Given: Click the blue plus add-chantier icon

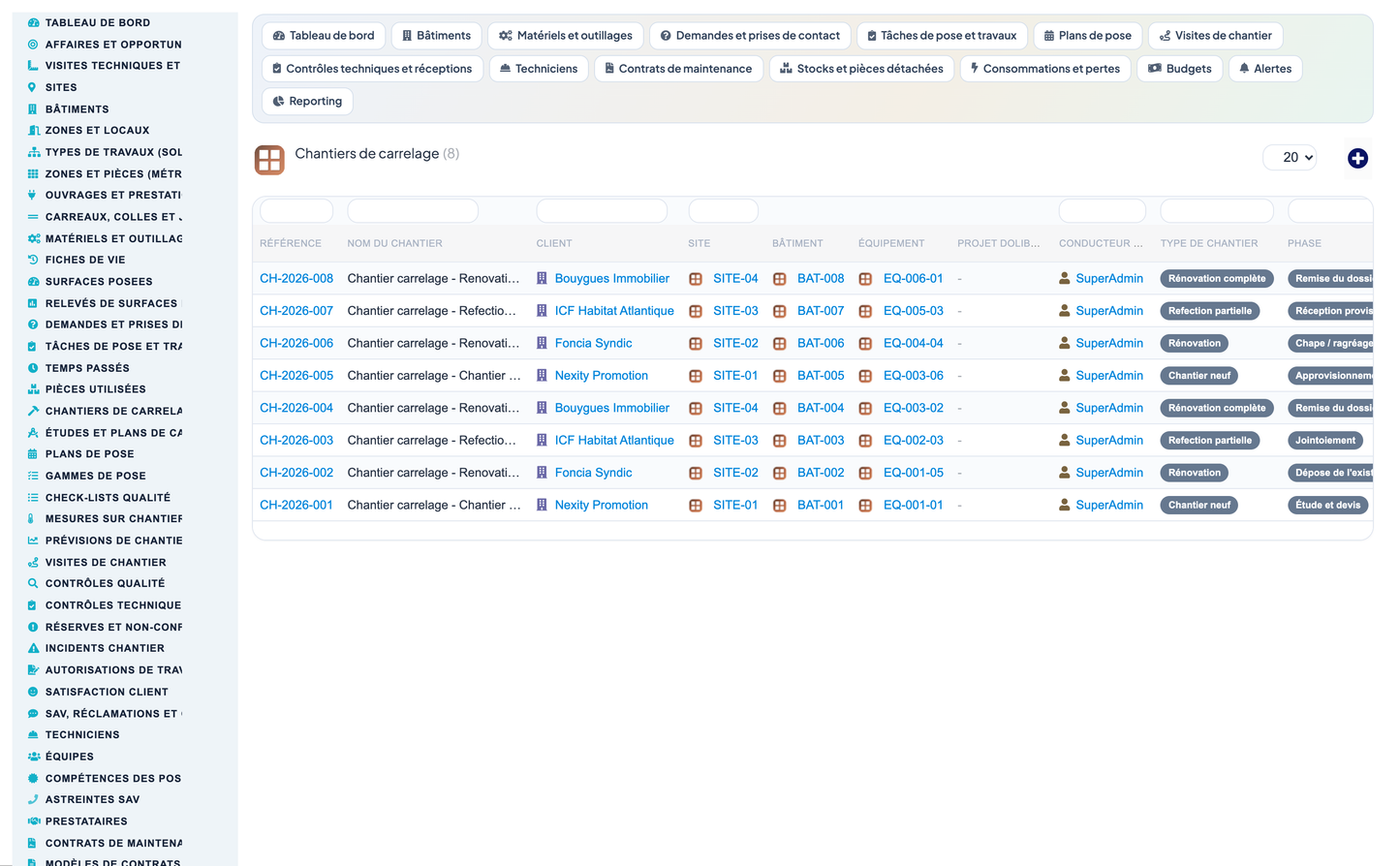Looking at the screenshot, I should click(x=1357, y=158).
